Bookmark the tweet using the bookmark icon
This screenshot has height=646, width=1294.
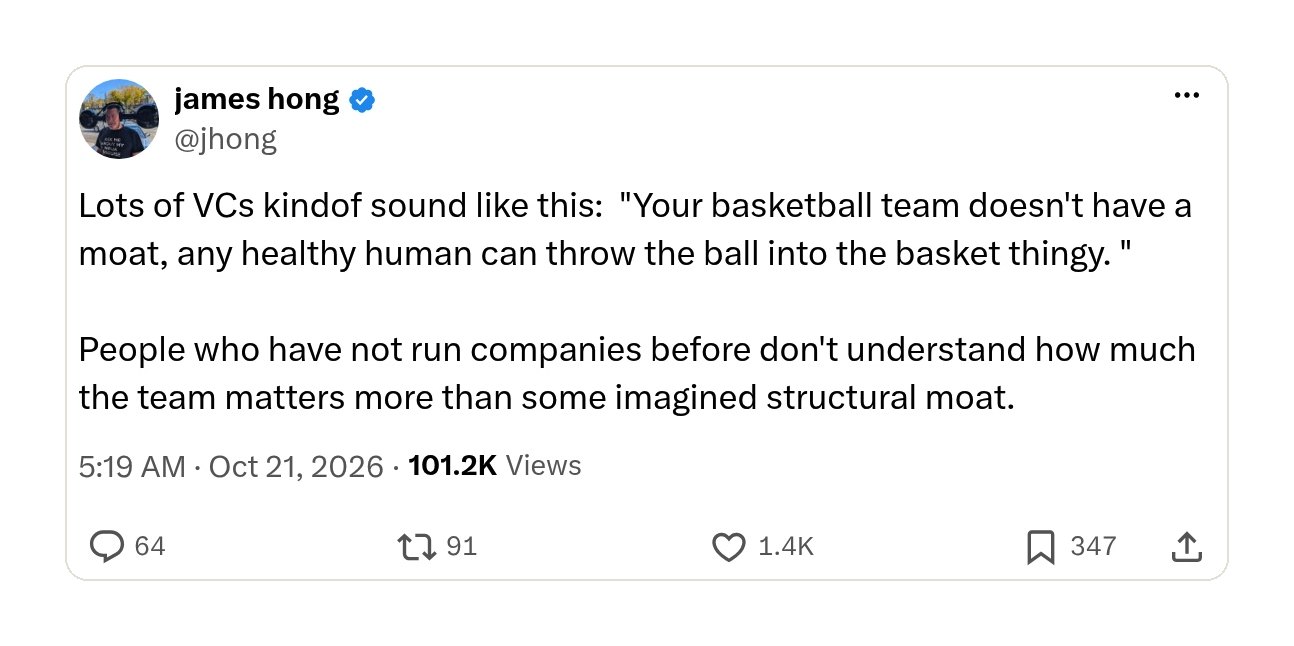[x=1041, y=546]
